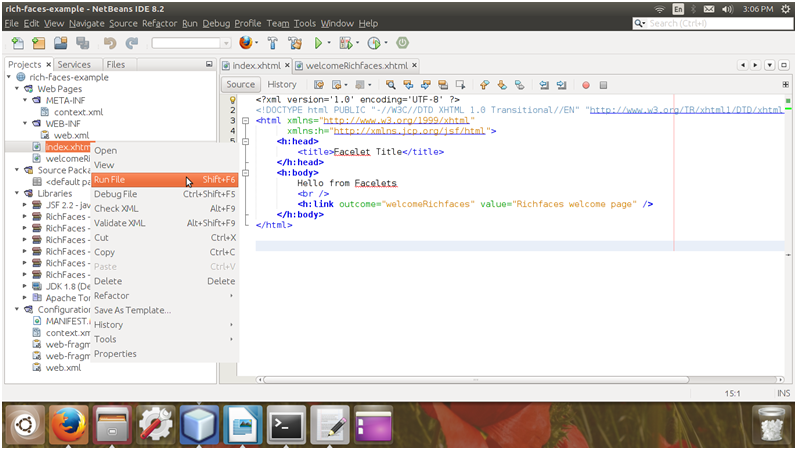Click the Profile Project clock icon
This screenshot has height=450, width=797.
coord(374,43)
